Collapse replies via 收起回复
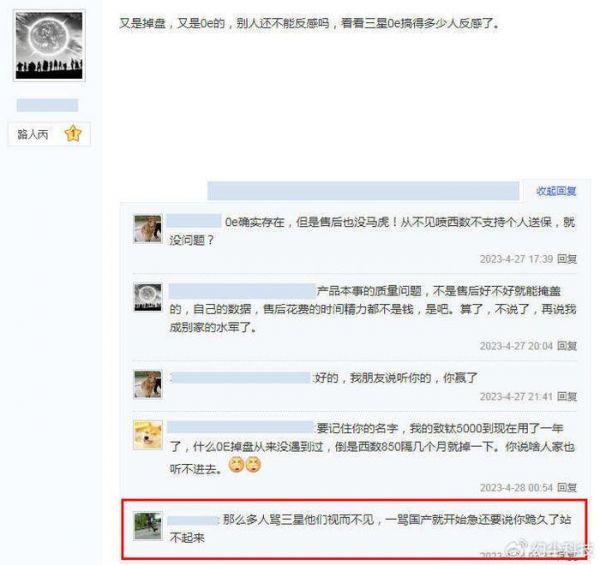 coord(556,191)
